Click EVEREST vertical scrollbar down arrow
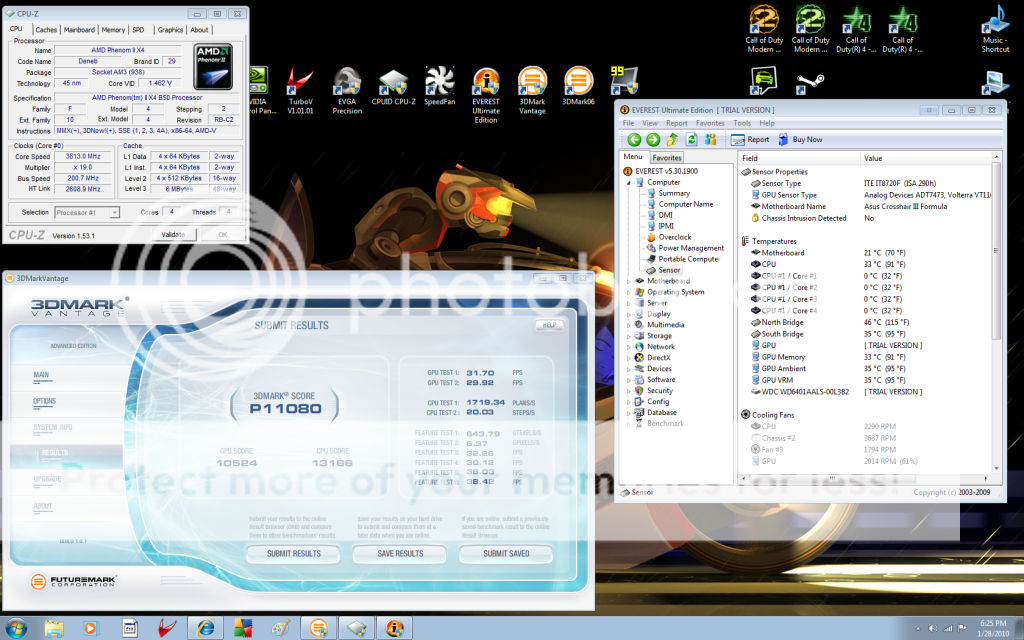Viewport: 1024px width, 640px height. click(996, 468)
